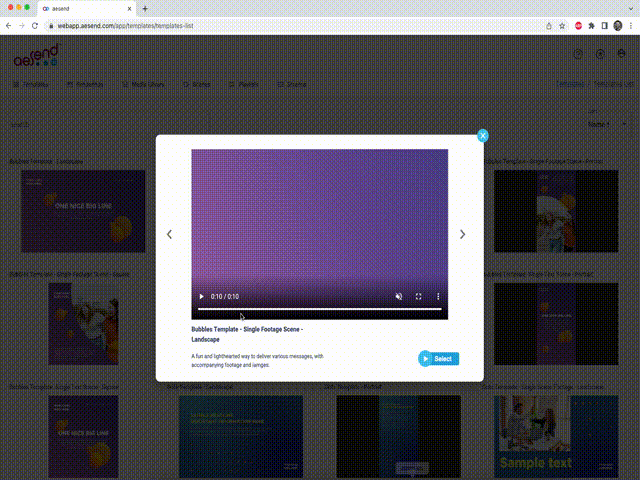
Task: Close the template preview modal
Action: 482,135
